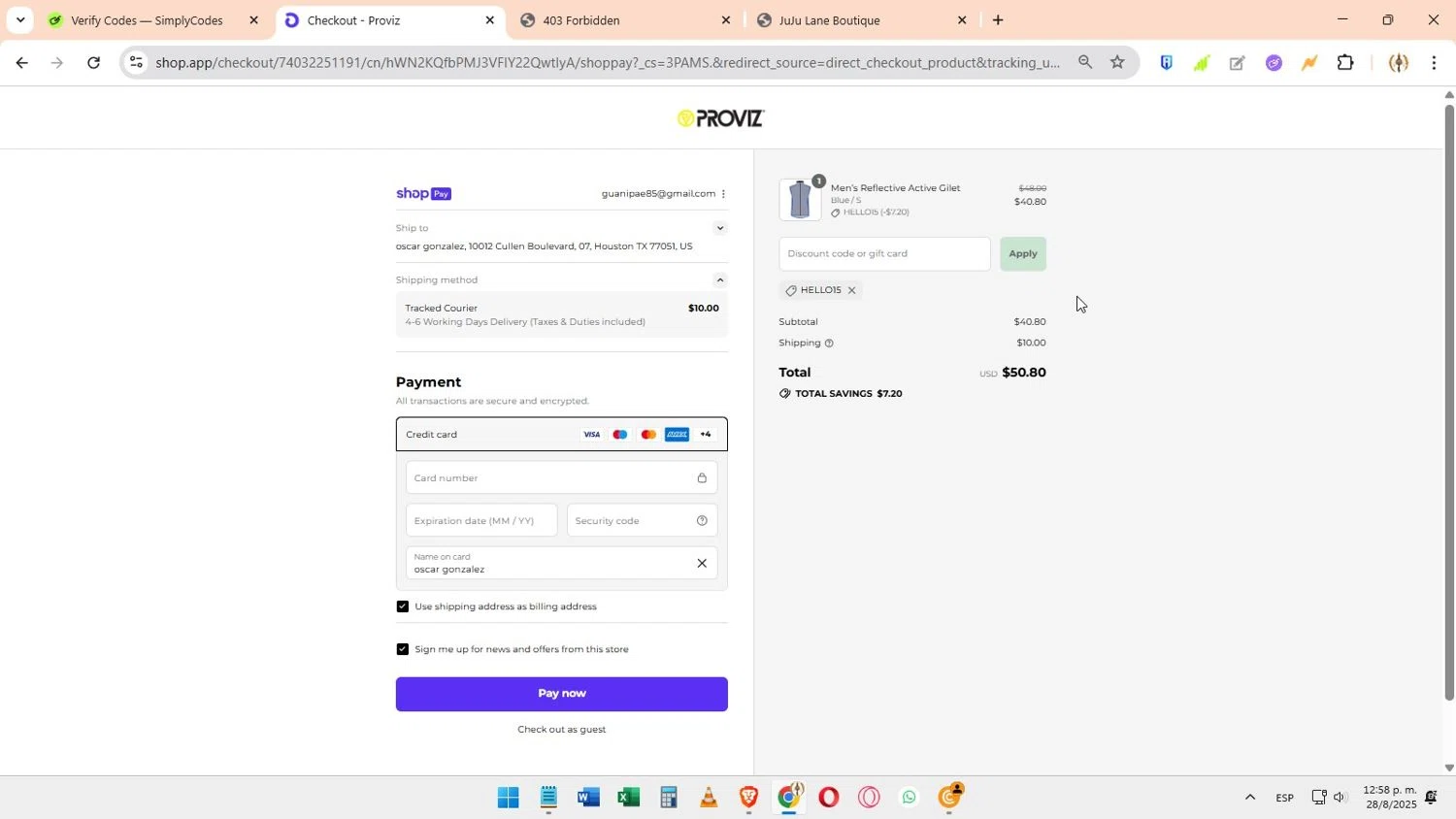This screenshot has height=819, width=1456.
Task: Select the Tracked Courier shipping option
Action: point(562,314)
